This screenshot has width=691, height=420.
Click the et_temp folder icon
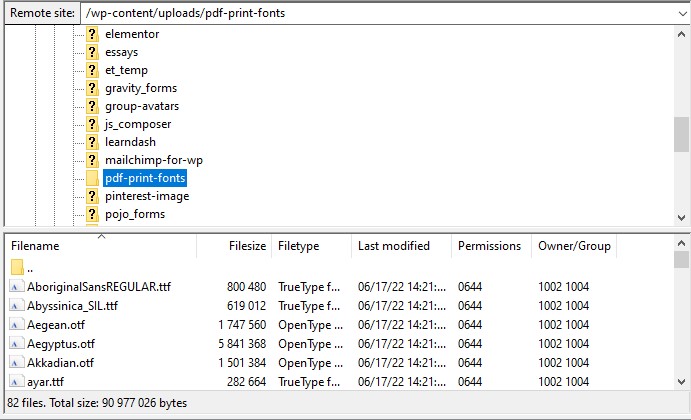92,70
